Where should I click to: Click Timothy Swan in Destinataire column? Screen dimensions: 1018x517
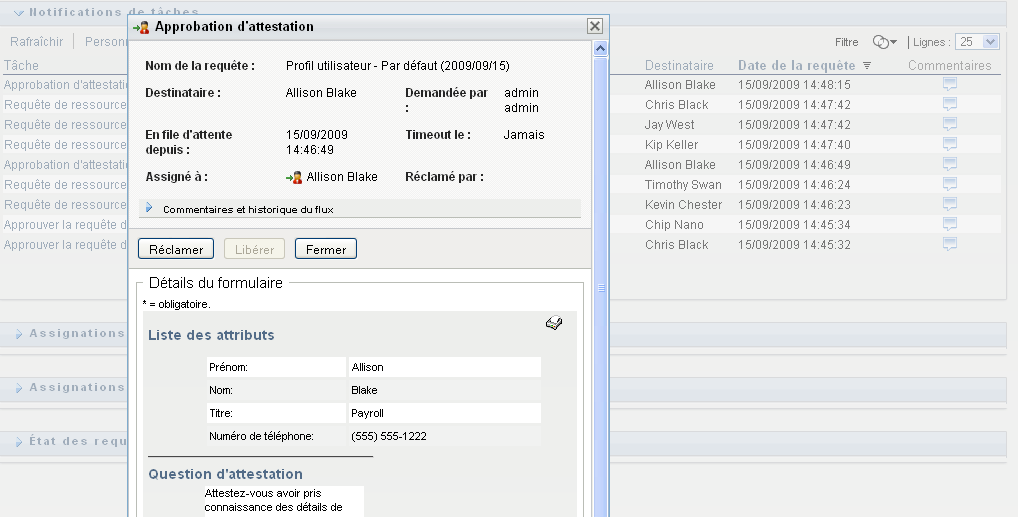point(683,184)
